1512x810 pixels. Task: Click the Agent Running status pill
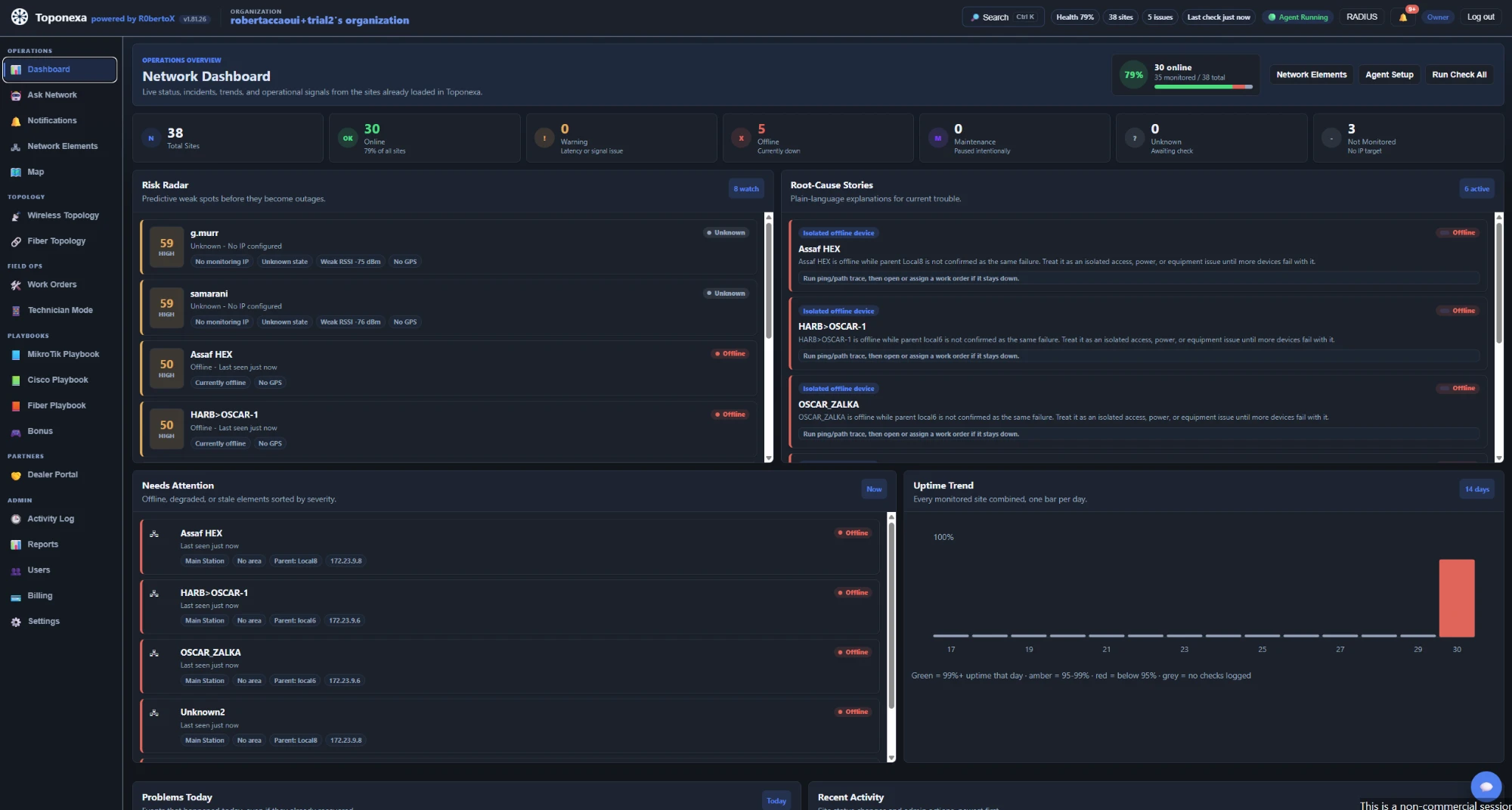pos(1298,17)
